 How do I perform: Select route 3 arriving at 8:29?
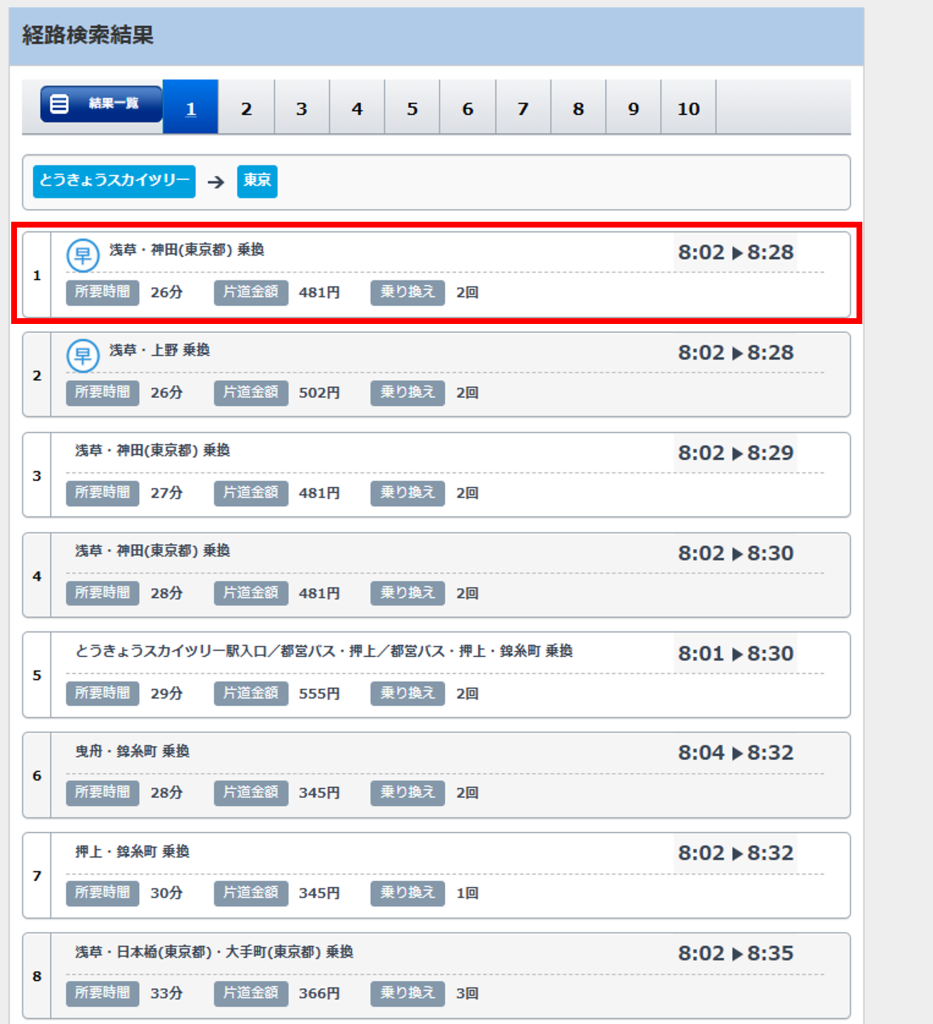[x=436, y=475]
